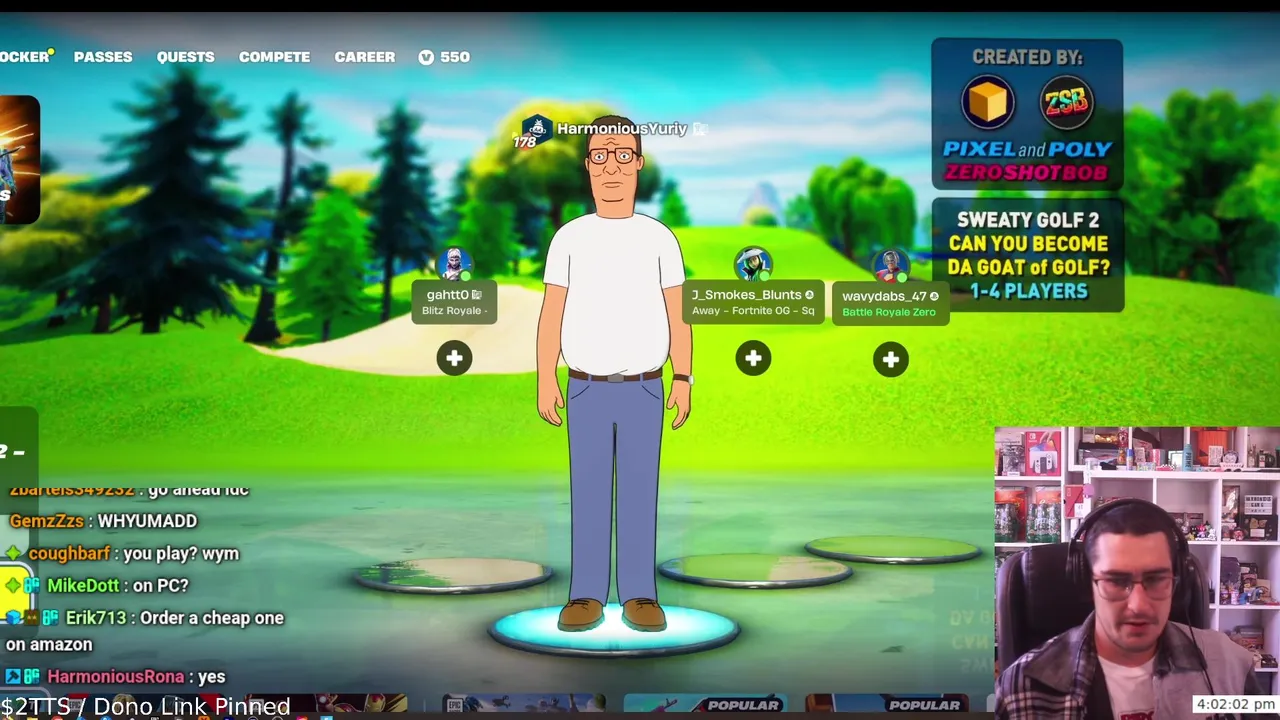Click the empty pad below gahtt0
Viewport: 1280px width, 720px height.
pos(452,574)
